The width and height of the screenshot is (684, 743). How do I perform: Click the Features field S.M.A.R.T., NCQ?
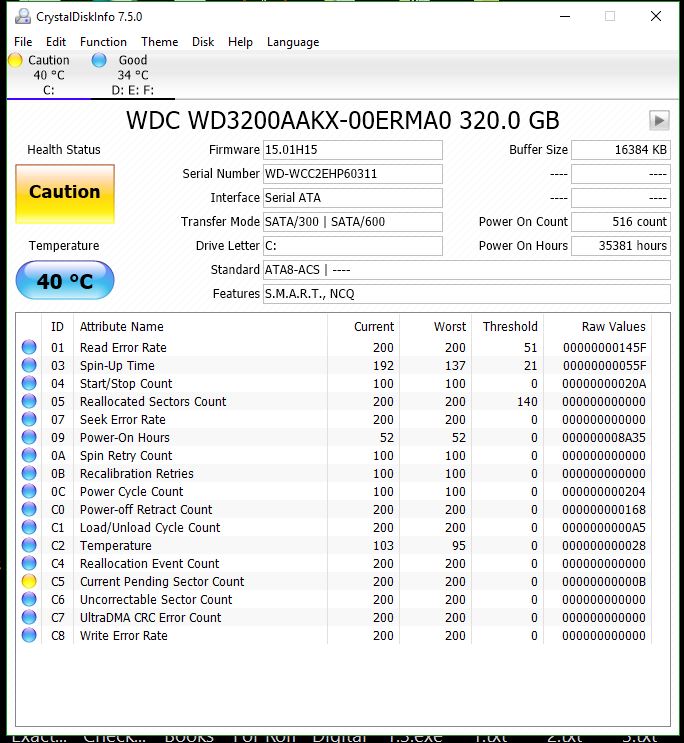tap(466, 294)
